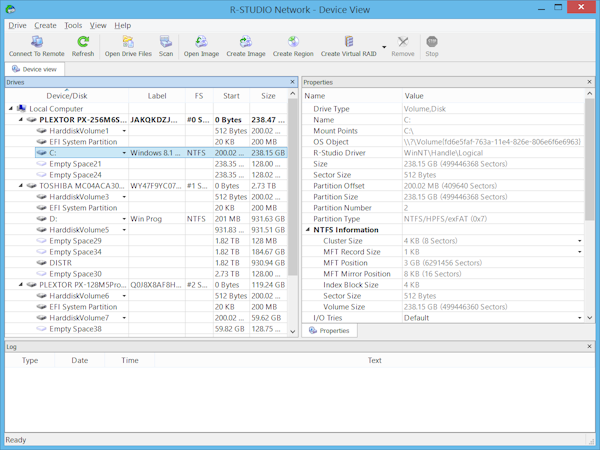Screen dimensions: 600x450
Task: Open the dropdown arrow beside C: volume
Action: pyautogui.click(x=124, y=153)
